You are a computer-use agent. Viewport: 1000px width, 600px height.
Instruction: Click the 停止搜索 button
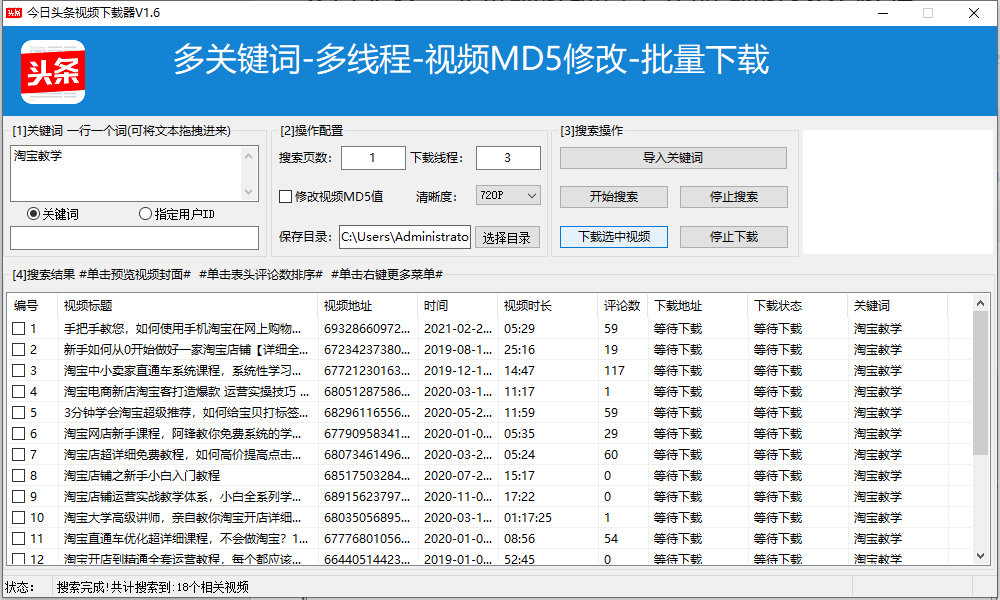tap(733, 197)
